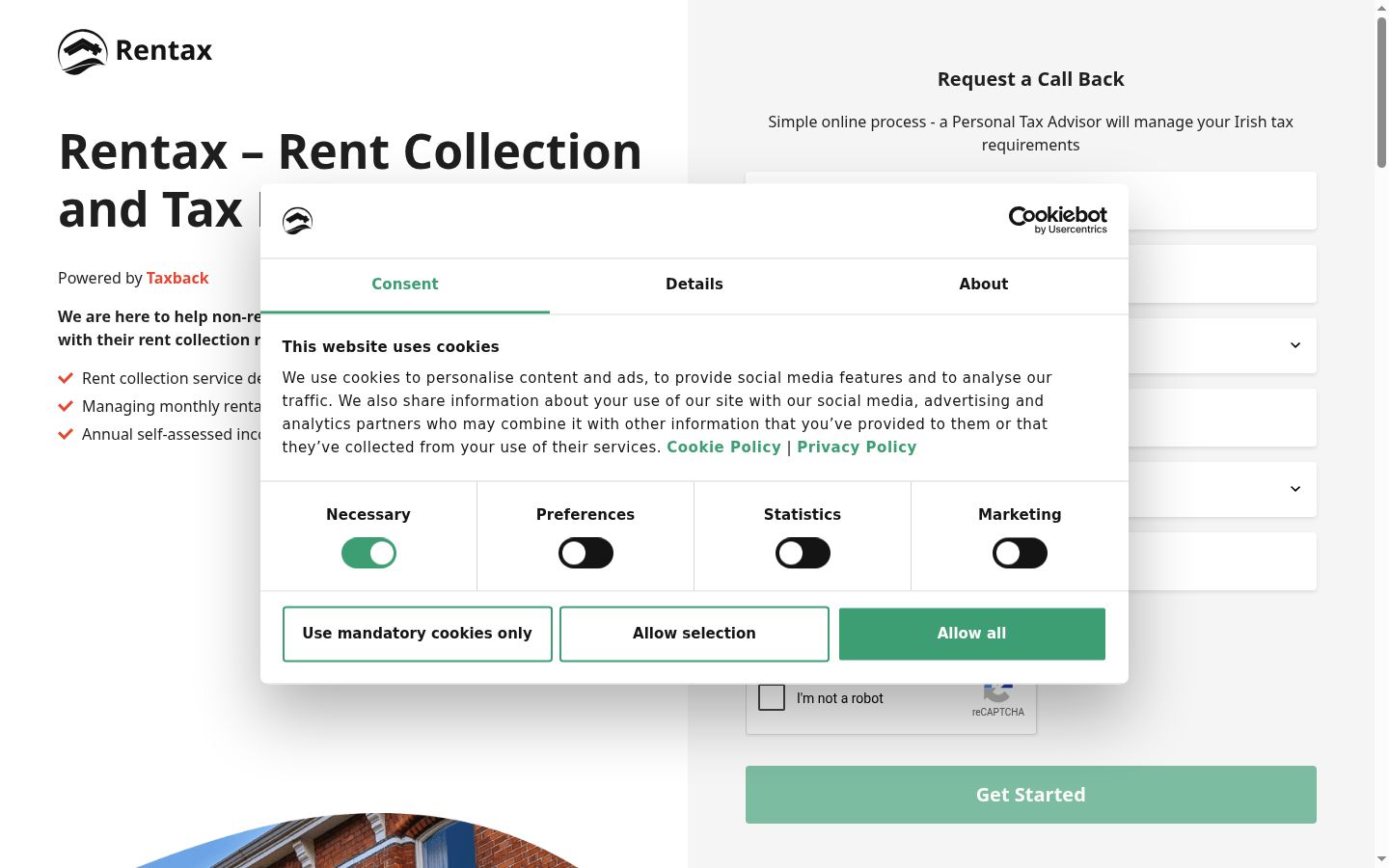Click the small Rentax icon in cookie dialog

[297, 221]
